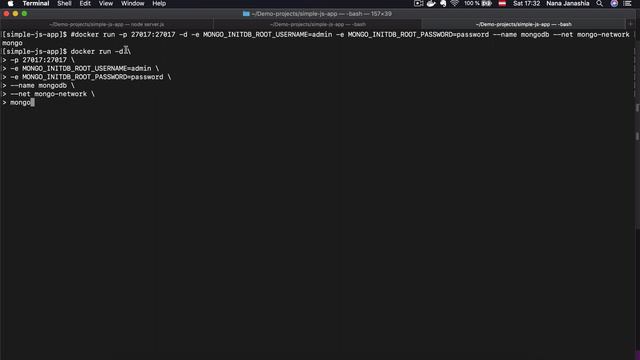Click the '--net mongo-network' line
The image size is (640, 360).
(48, 94)
